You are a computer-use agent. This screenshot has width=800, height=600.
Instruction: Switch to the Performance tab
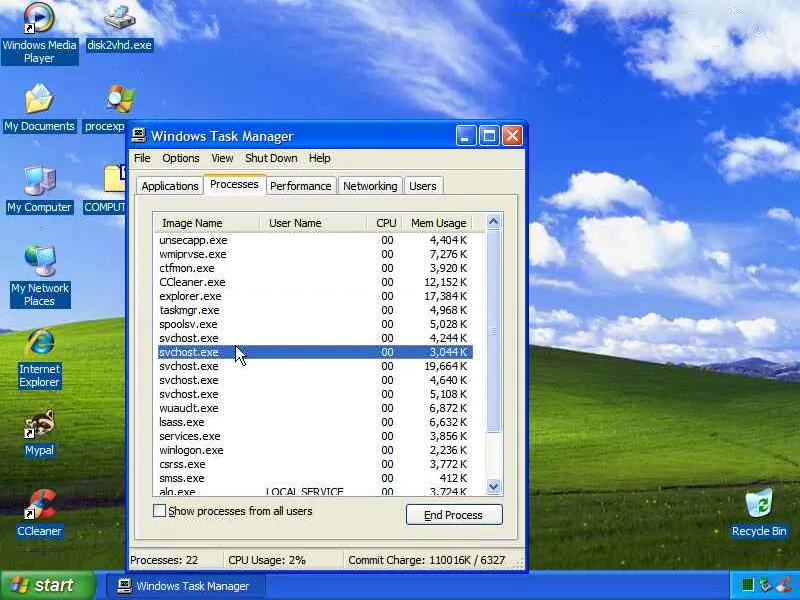coord(301,186)
